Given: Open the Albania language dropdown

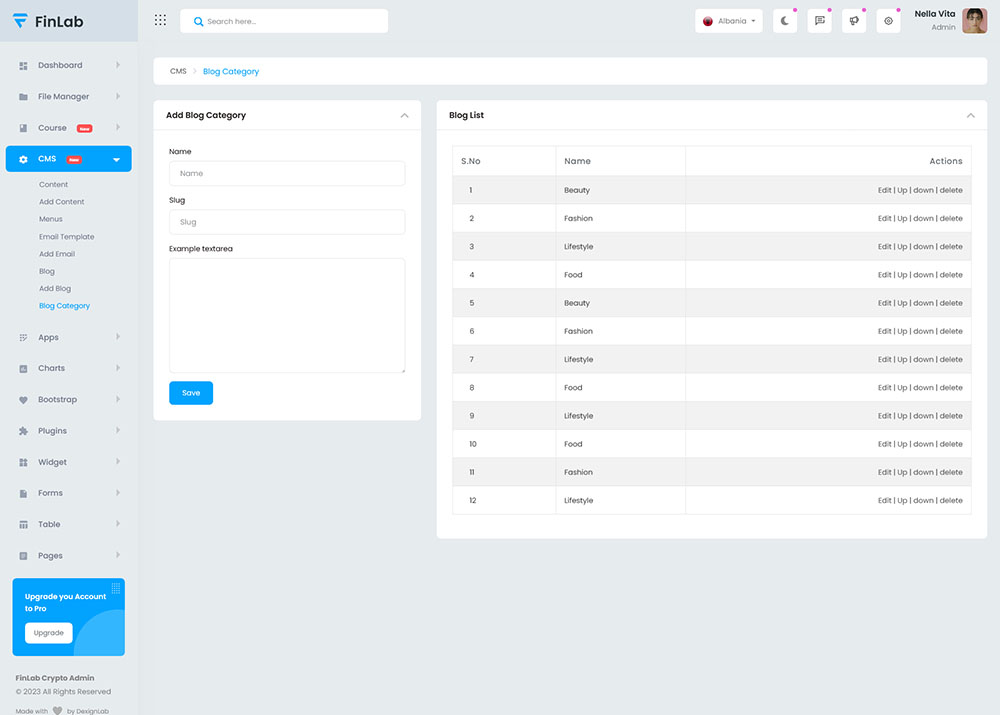Looking at the screenshot, I should pos(729,21).
